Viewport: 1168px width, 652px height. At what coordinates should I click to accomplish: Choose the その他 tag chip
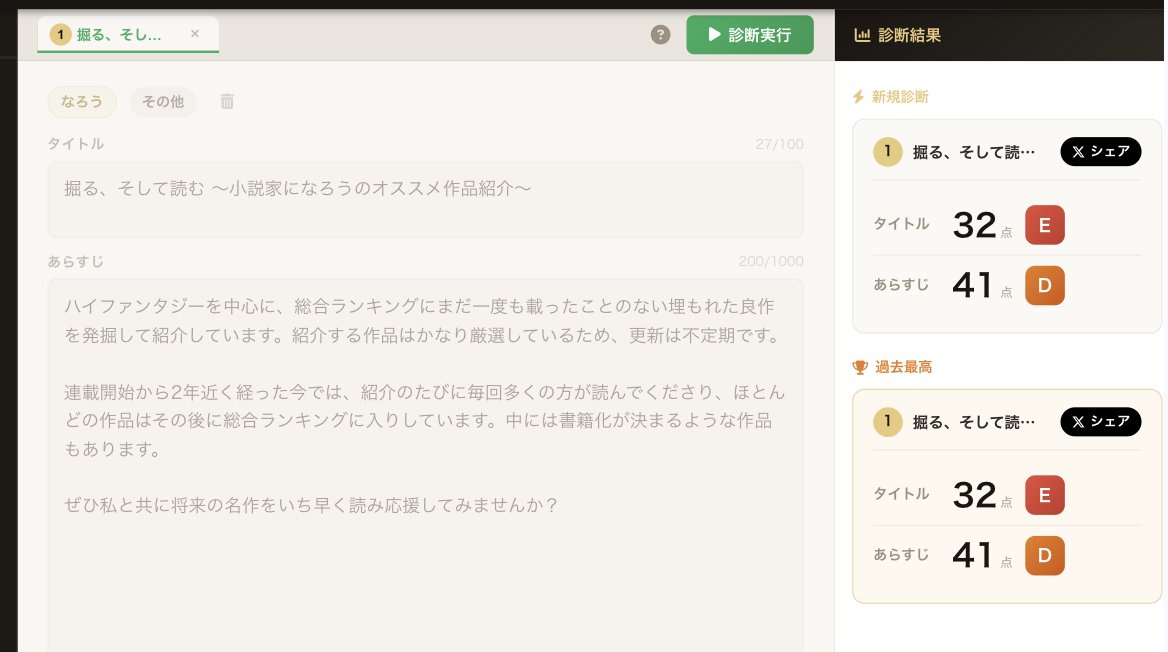pyautogui.click(x=163, y=101)
